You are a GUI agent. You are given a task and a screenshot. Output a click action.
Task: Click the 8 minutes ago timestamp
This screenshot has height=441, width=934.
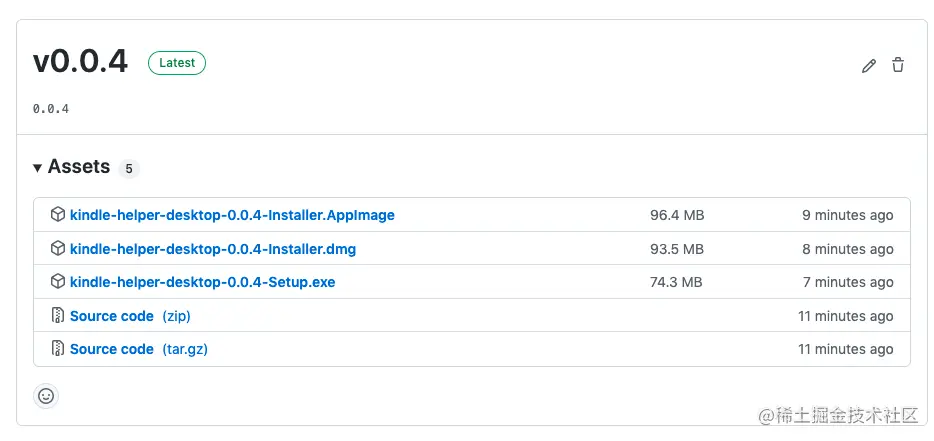click(x=848, y=249)
